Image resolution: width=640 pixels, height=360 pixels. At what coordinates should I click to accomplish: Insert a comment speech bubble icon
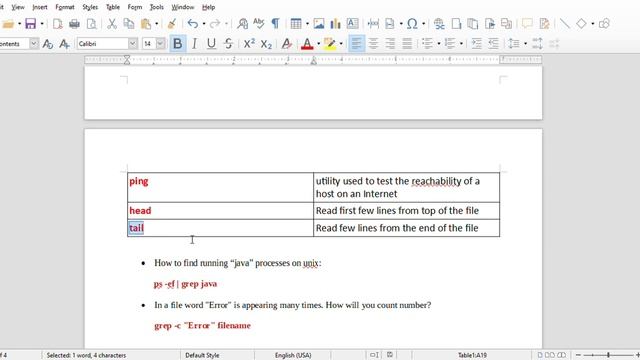coord(527,24)
